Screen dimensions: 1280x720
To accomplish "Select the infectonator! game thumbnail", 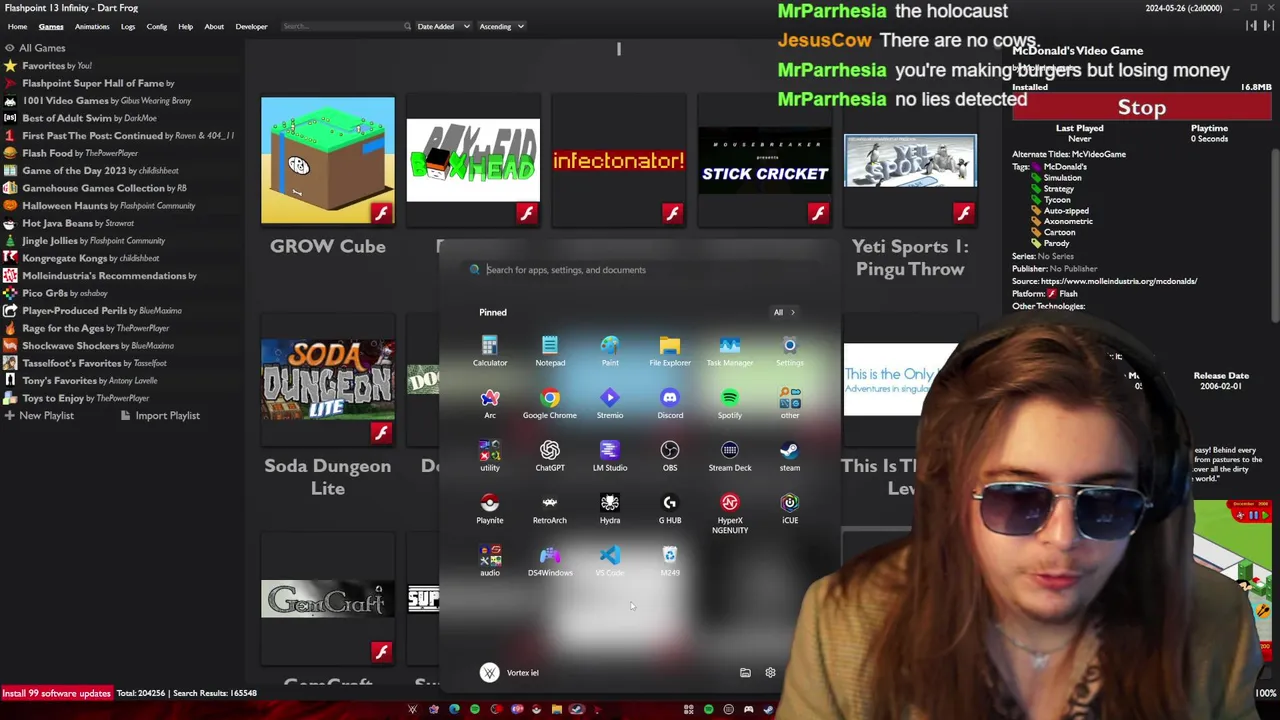I will (619, 160).
